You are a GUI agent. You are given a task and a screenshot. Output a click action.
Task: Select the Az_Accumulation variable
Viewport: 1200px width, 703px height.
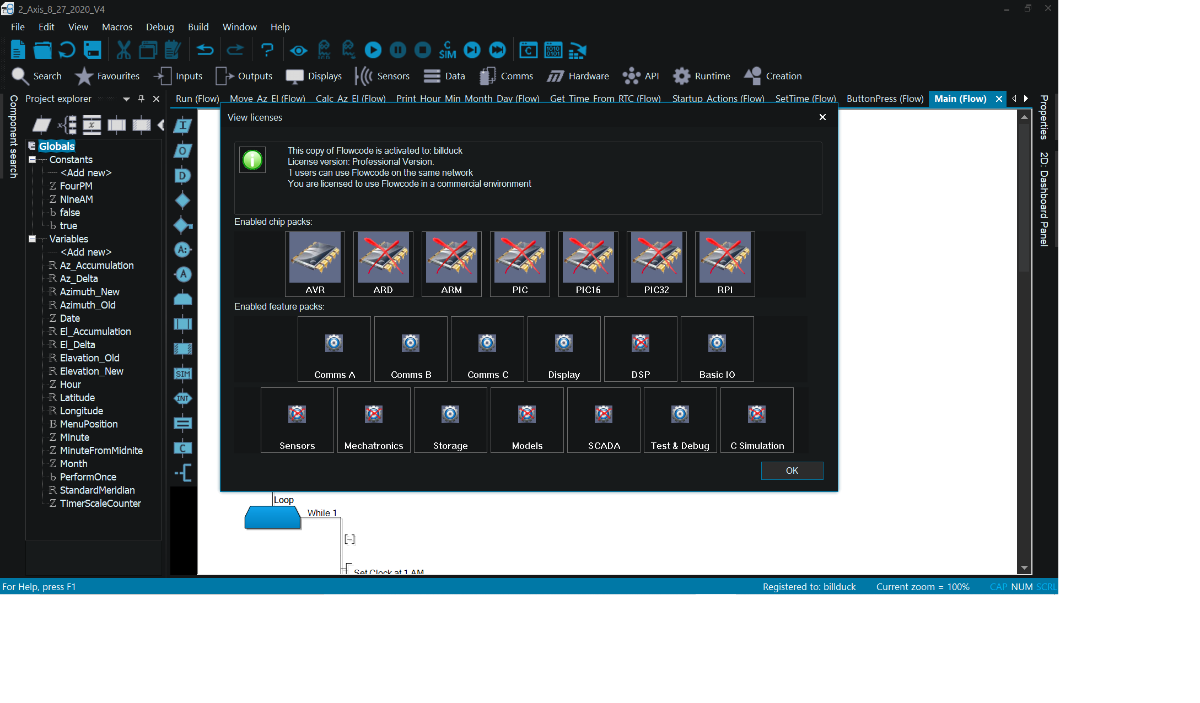(x=96, y=266)
